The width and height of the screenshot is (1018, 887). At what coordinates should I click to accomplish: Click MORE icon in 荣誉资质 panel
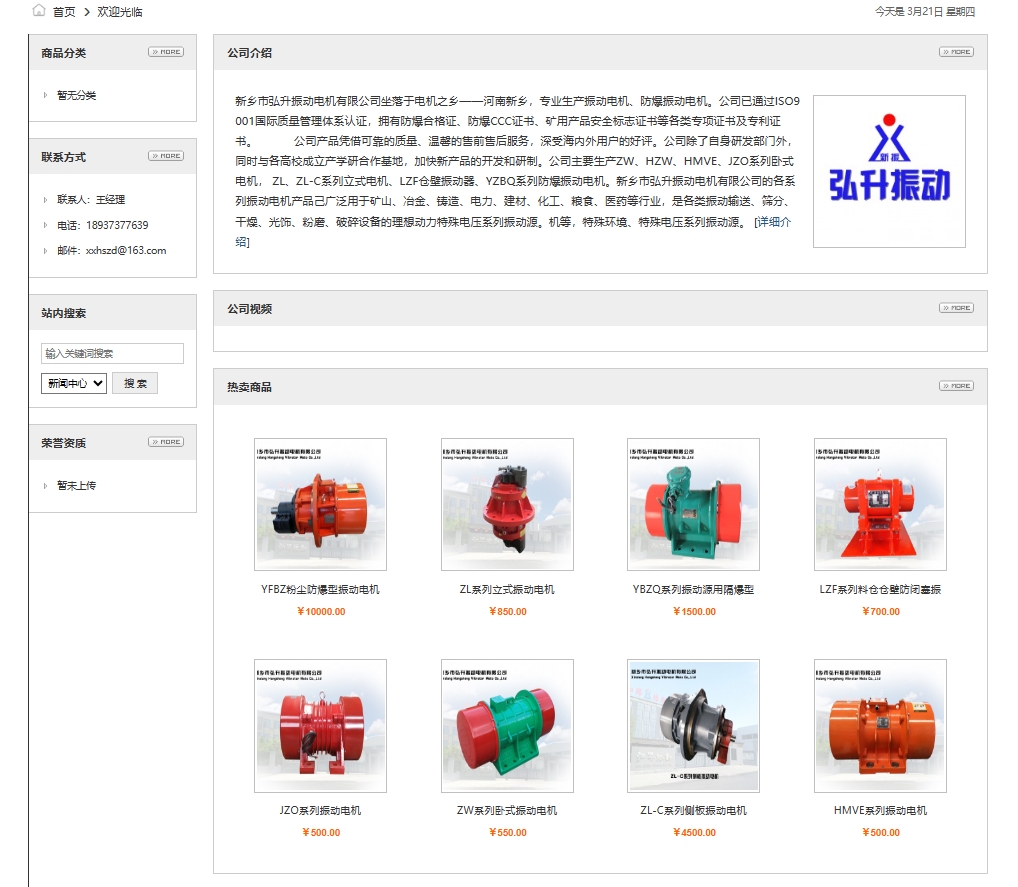pyautogui.click(x=165, y=442)
